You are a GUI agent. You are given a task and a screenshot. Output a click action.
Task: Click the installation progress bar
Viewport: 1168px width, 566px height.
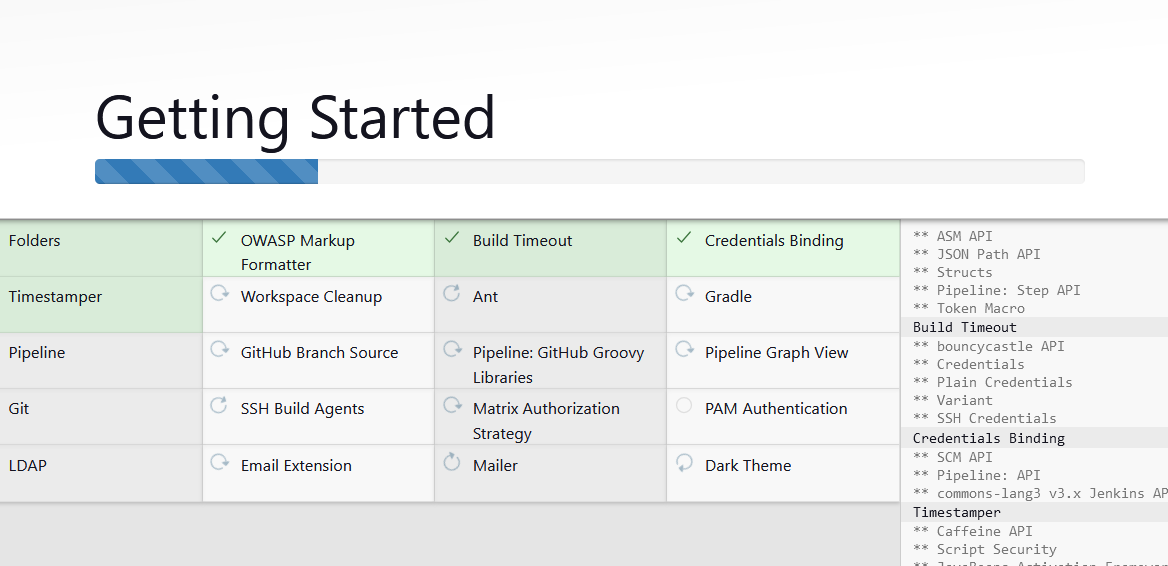pos(589,171)
